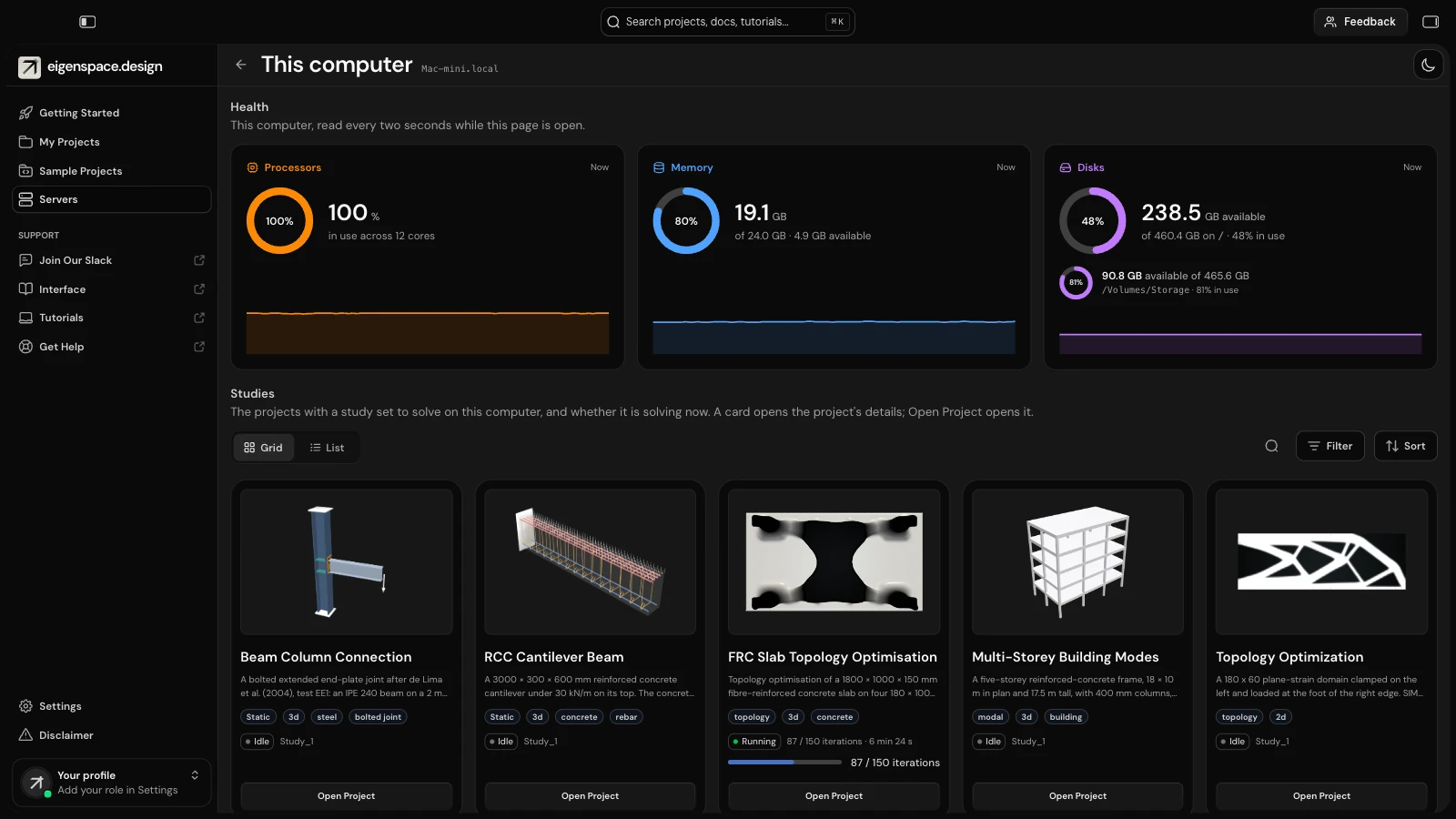This screenshot has height=819, width=1456.
Task: Switch to Grid view
Action: (x=264, y=448)
